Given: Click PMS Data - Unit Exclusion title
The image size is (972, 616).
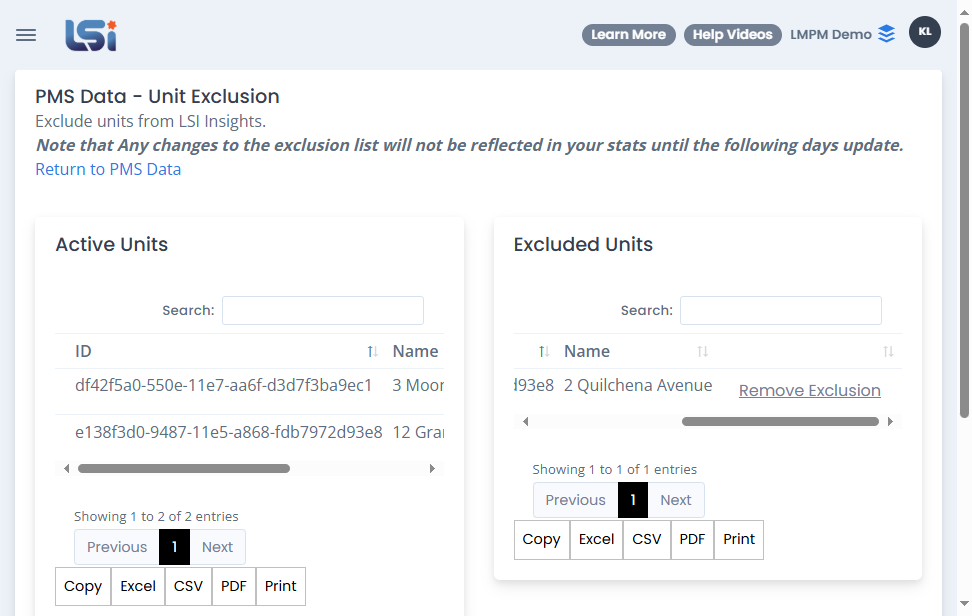Looking at the screenshot, I should (x=157, y=96).
